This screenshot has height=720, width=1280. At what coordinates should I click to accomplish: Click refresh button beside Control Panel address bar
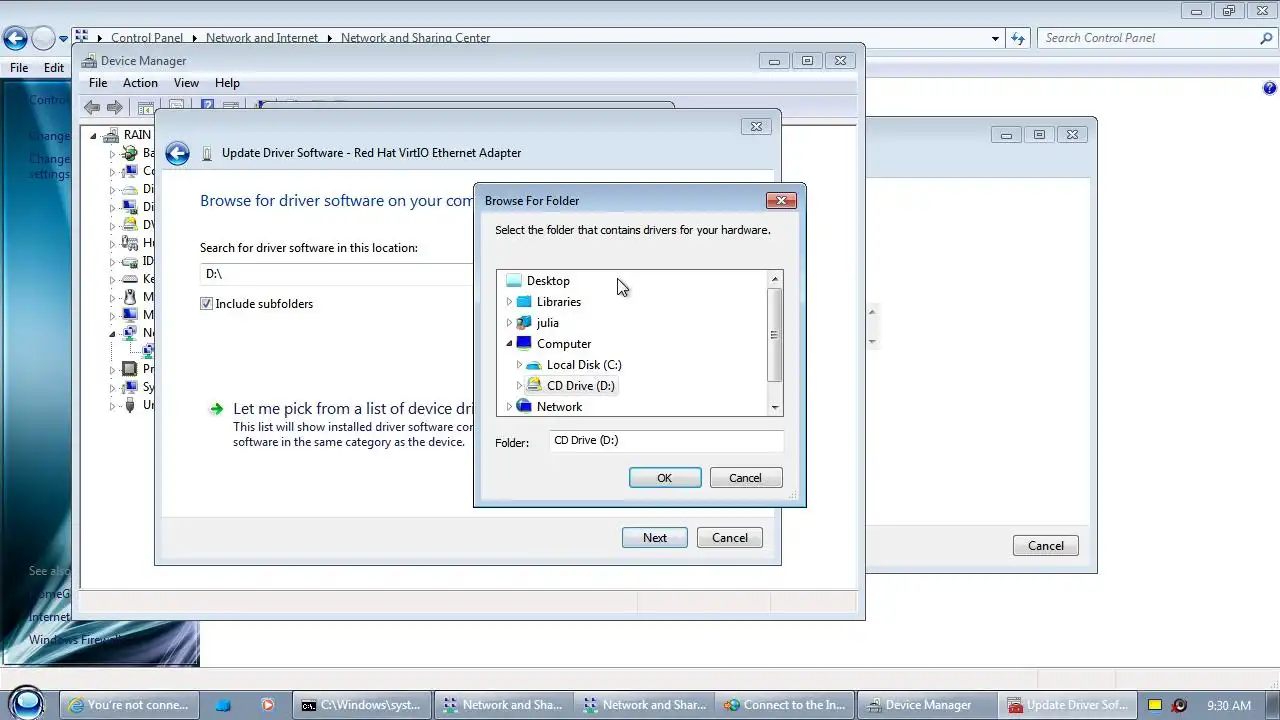1018,38
